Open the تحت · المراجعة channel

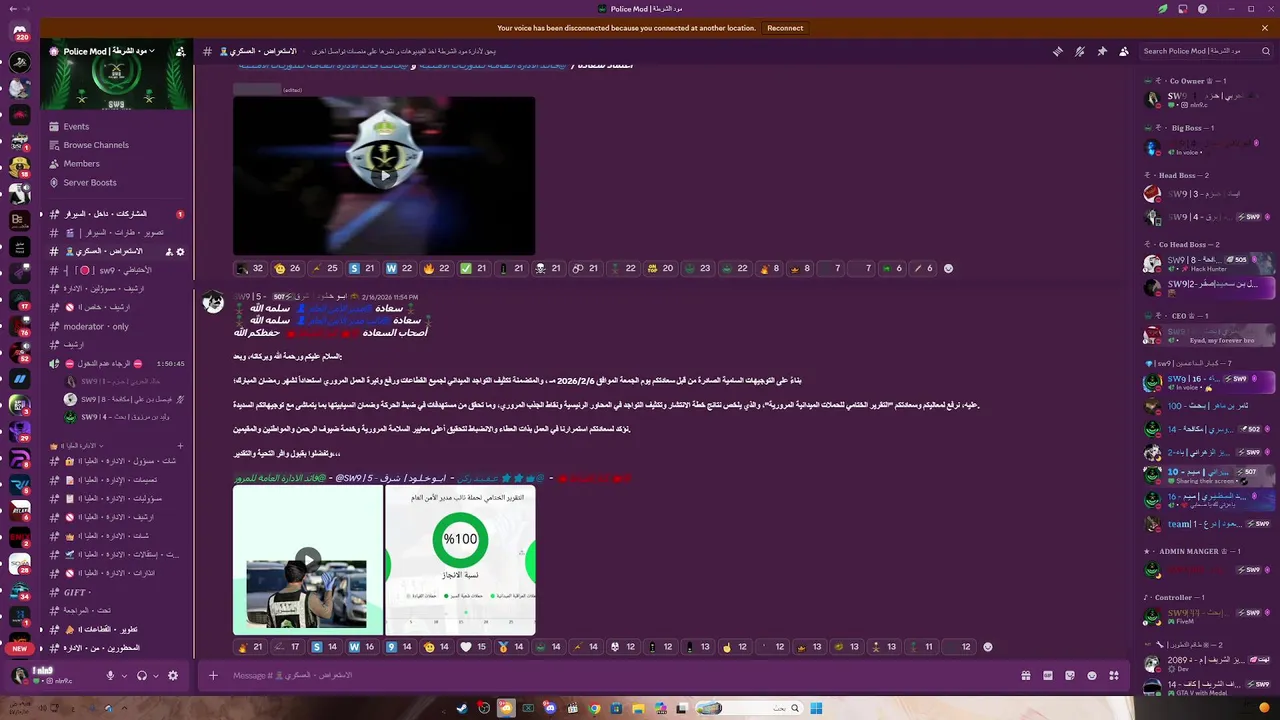[118, 610]
